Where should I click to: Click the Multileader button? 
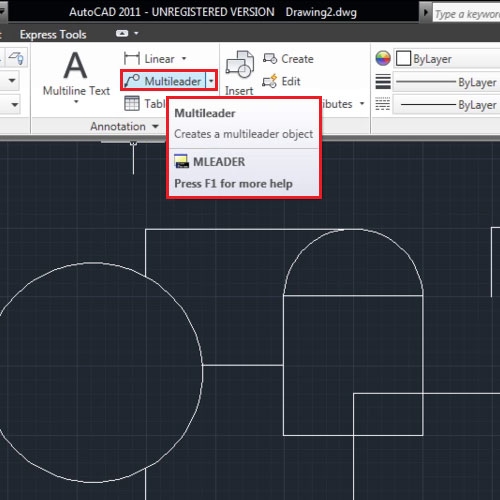click(x=163, y=81)
